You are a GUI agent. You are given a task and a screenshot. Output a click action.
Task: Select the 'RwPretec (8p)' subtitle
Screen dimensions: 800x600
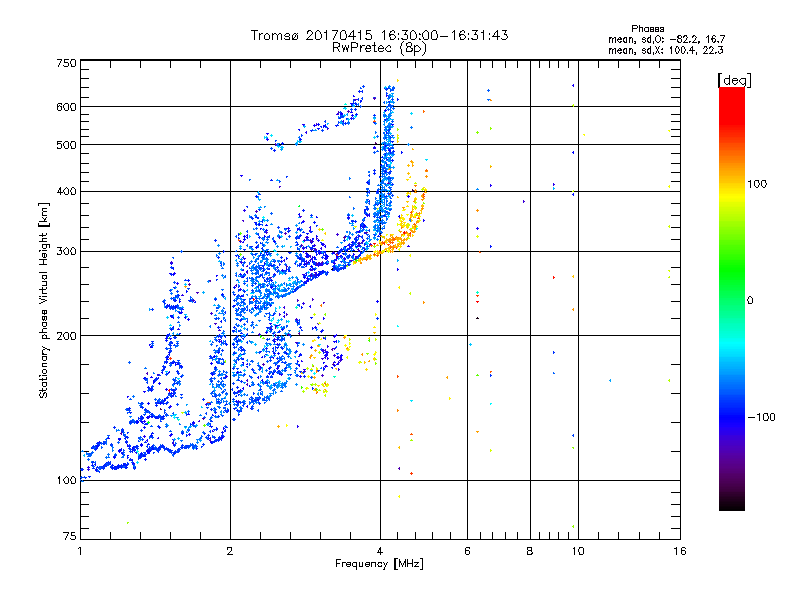pyautogui.click(x=380, y=48)
